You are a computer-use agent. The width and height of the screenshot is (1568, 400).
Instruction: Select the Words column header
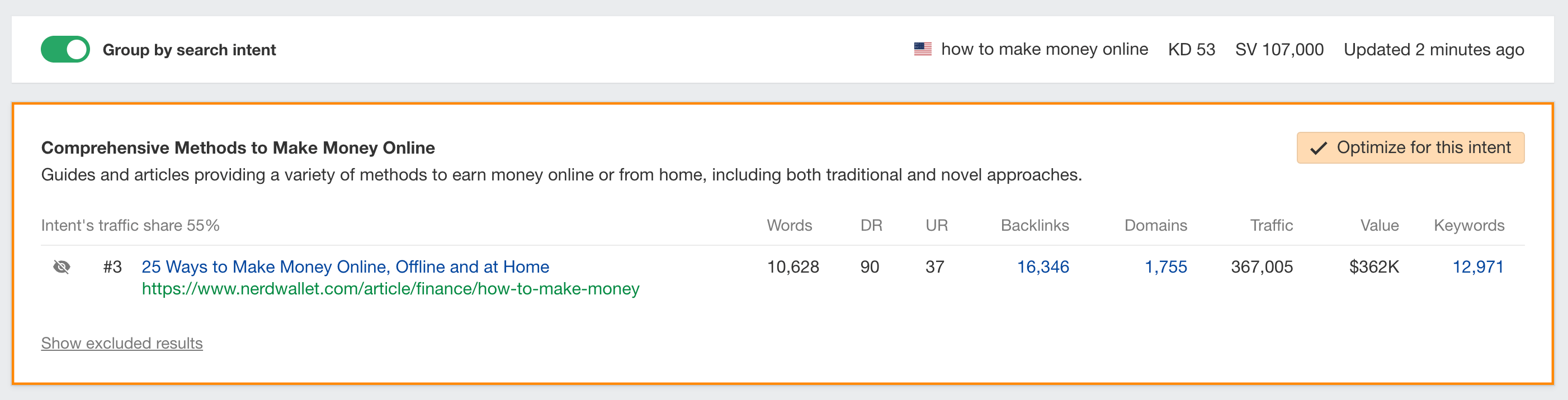[x=790, y=225]
